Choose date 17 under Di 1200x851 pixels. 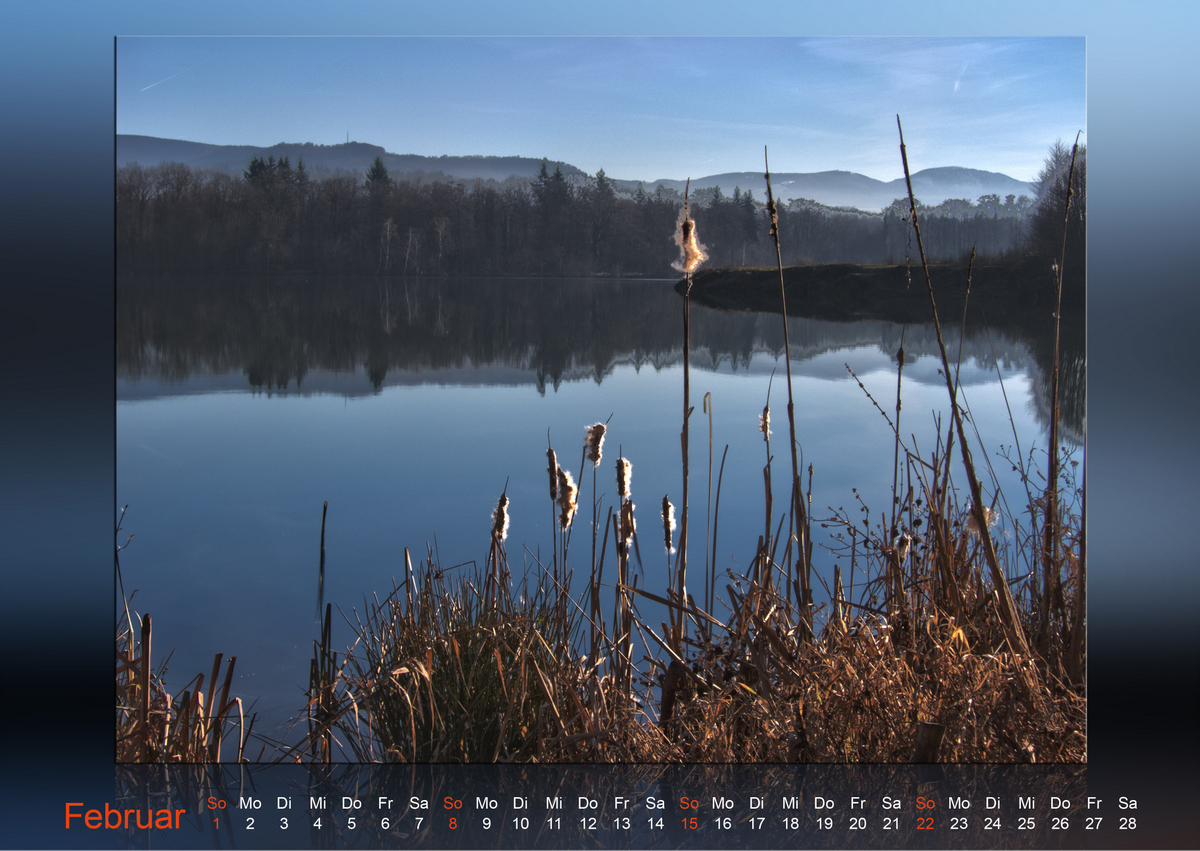[756, 824]
